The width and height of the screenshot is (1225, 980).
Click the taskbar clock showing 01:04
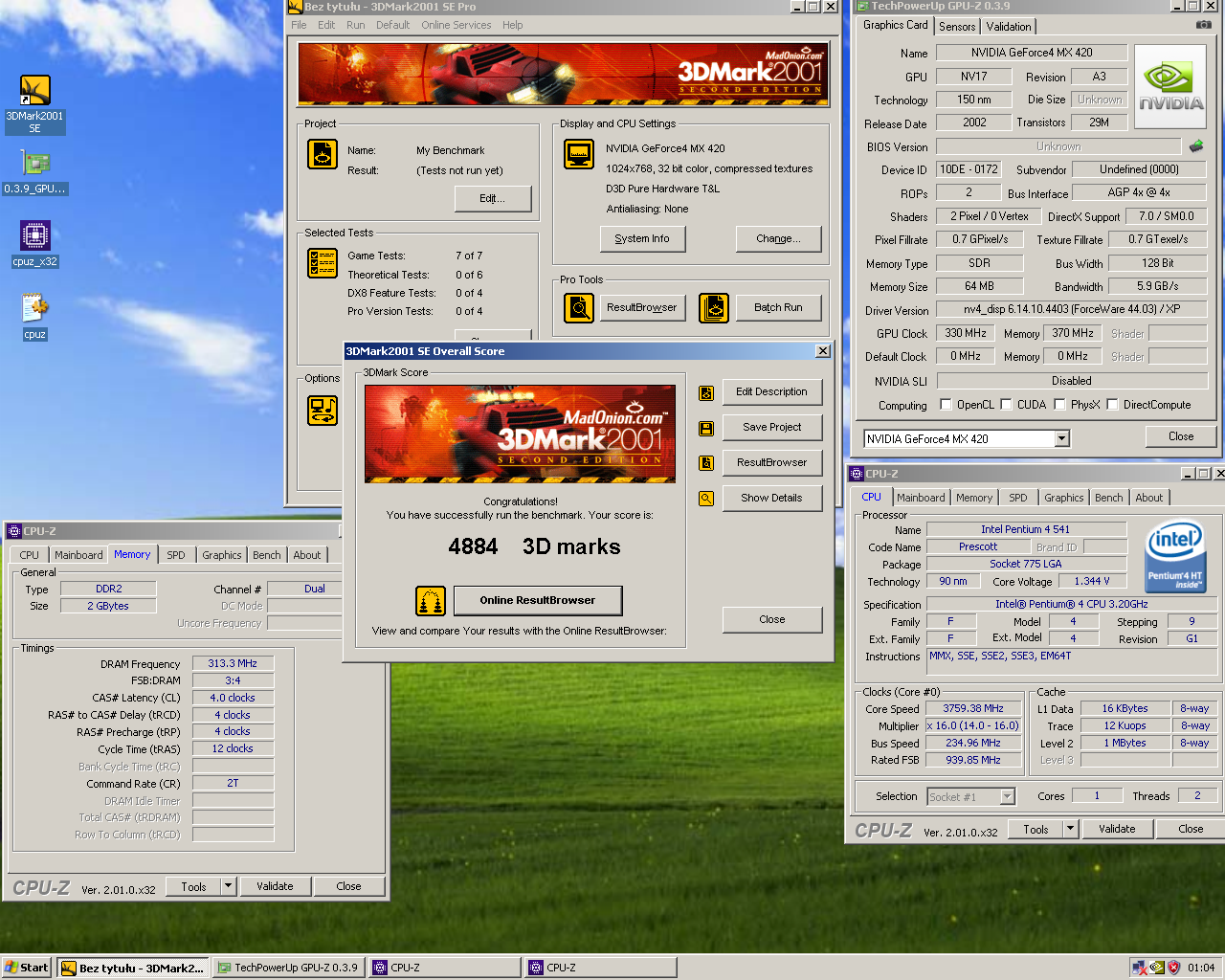tap(1201, 968)
